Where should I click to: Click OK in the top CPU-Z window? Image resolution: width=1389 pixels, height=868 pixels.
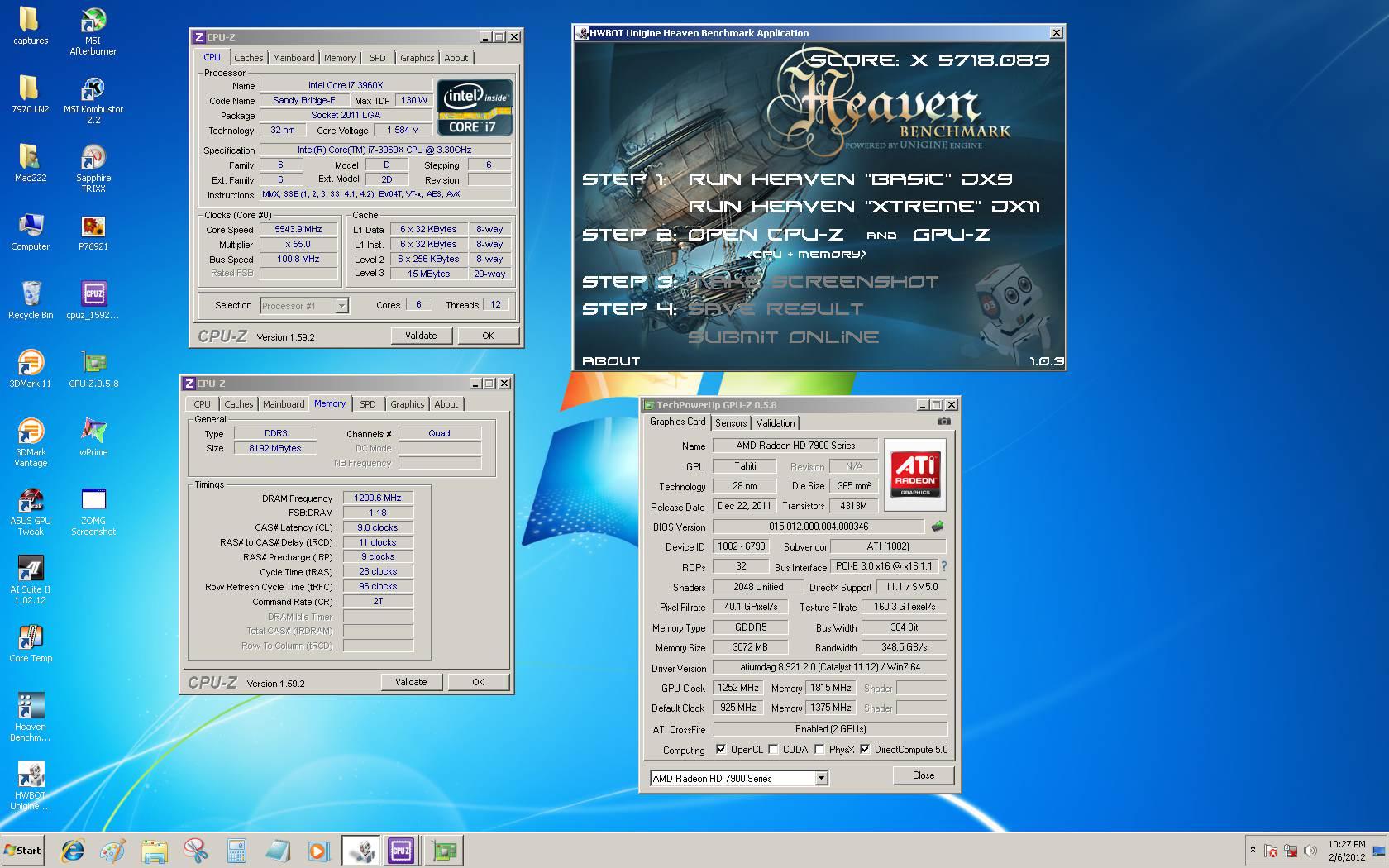pyautogui.click(x=488, y=336)
